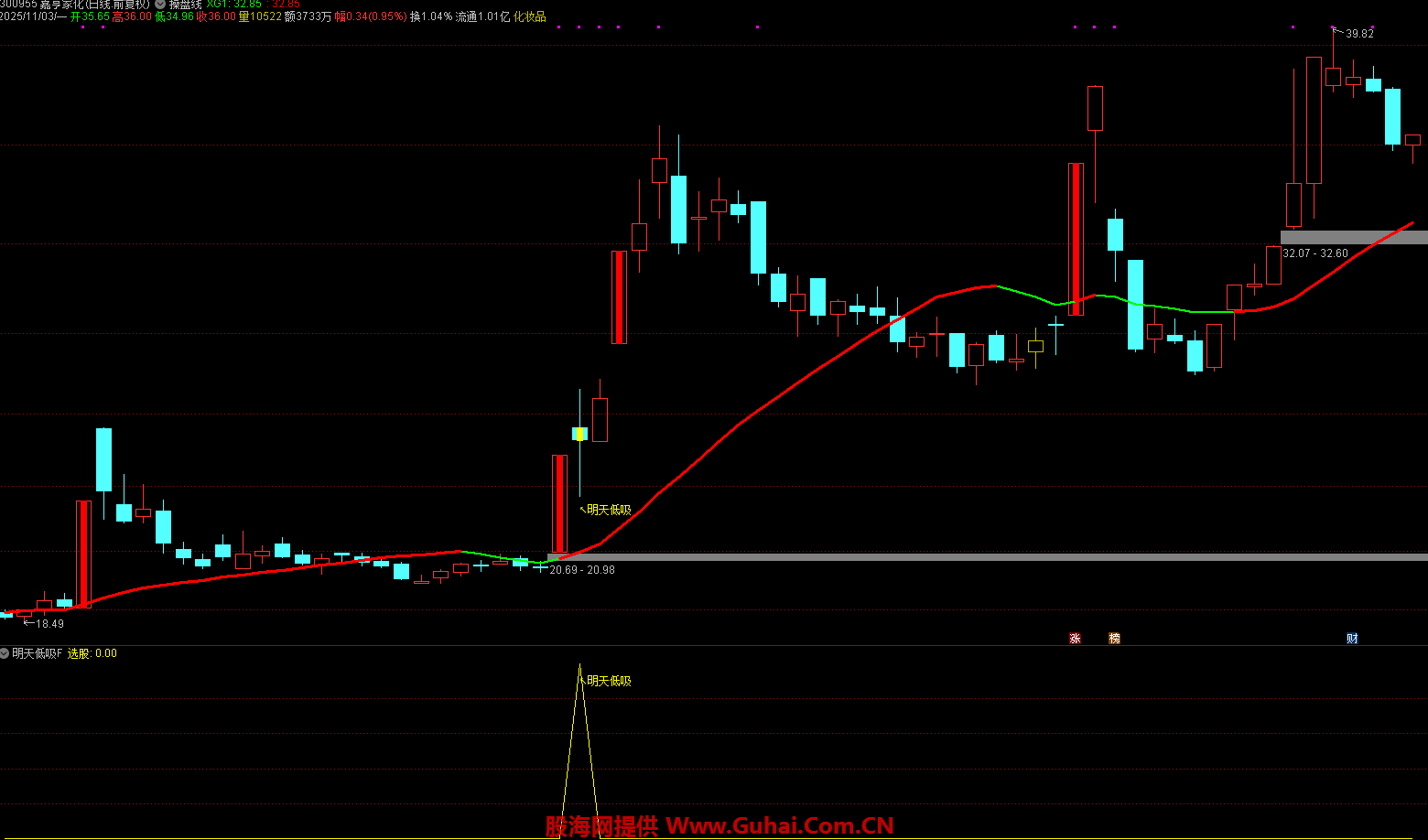1428x840 pixels.
Task: Click the 明天低吸 peak label in indicator panel
Action: point(609,681)
